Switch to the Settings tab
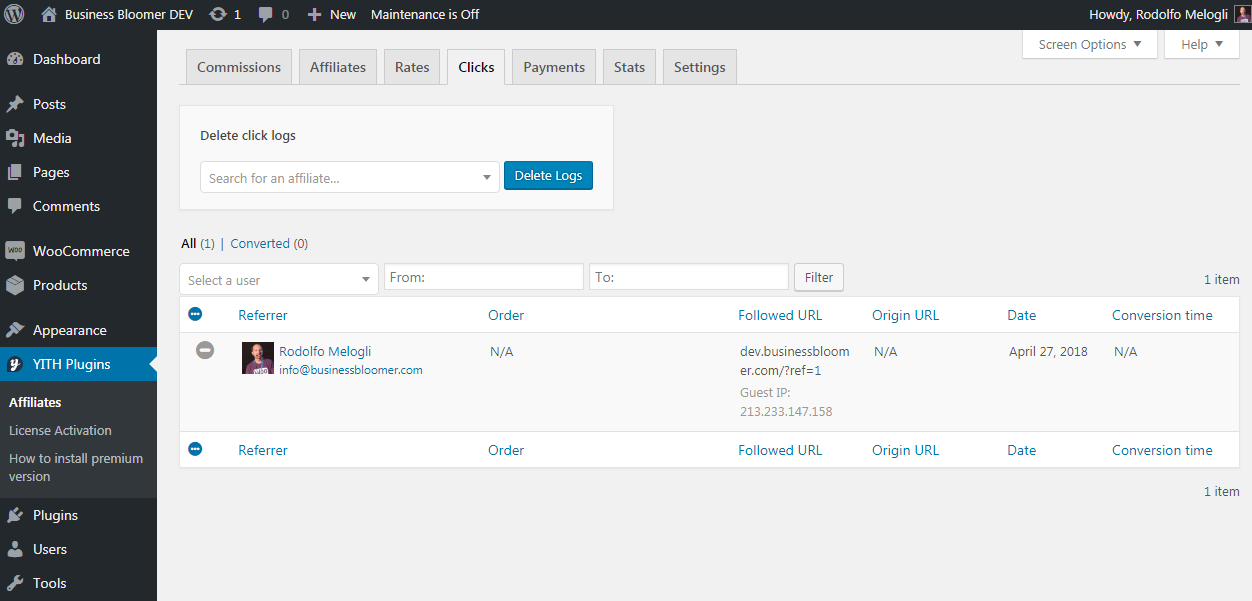This screenshot has width=1252, height=601. click(x=700, y=67)
